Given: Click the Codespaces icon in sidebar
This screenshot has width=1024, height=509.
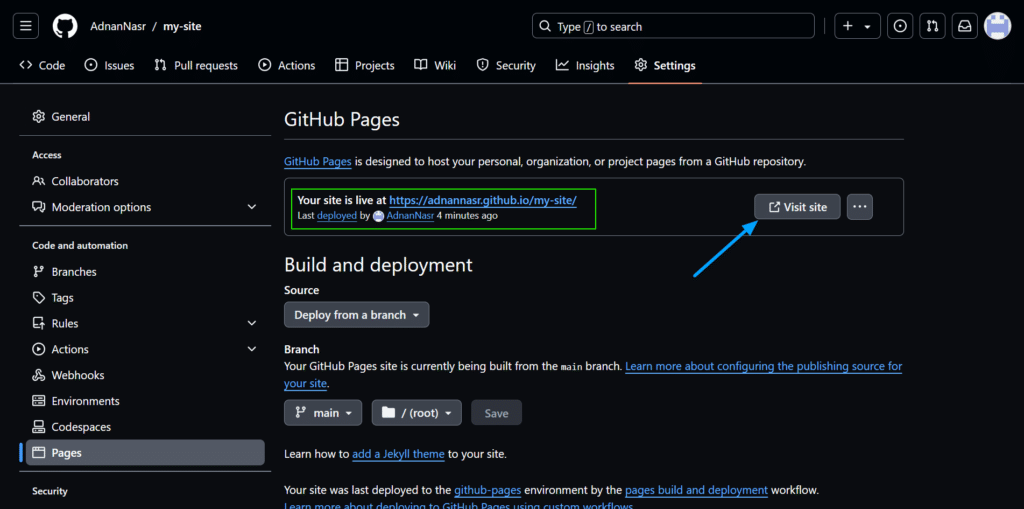Looking at the screenshot, I should coord(39,427).
